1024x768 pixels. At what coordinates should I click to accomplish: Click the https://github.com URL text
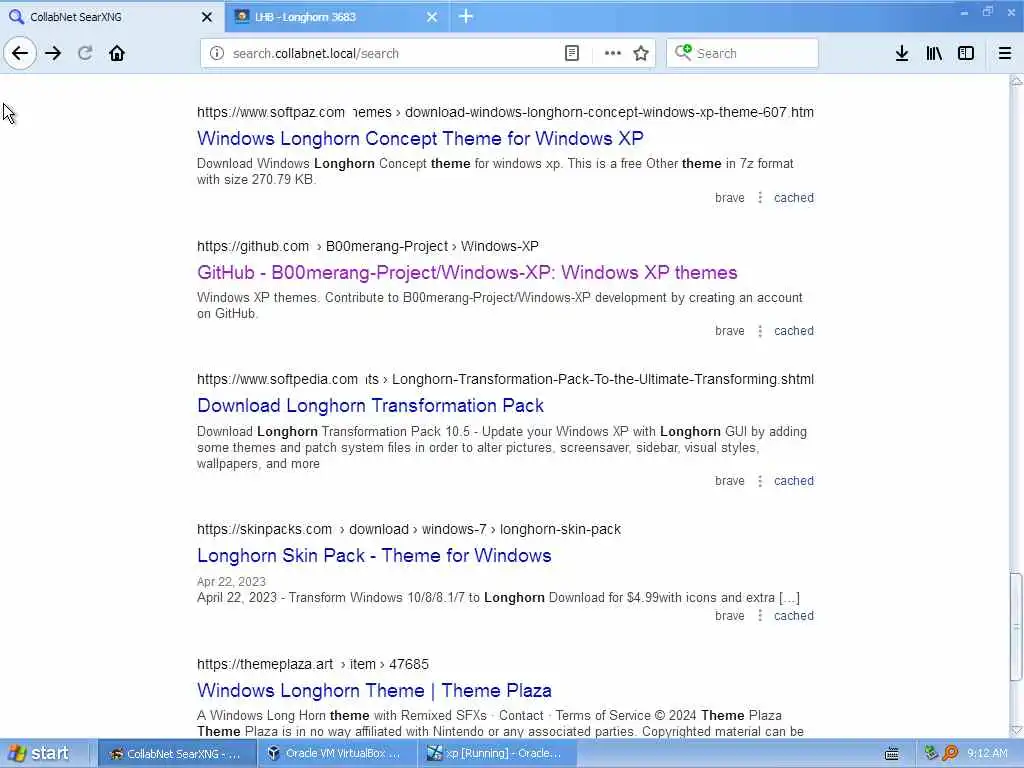tap(253, 246)
